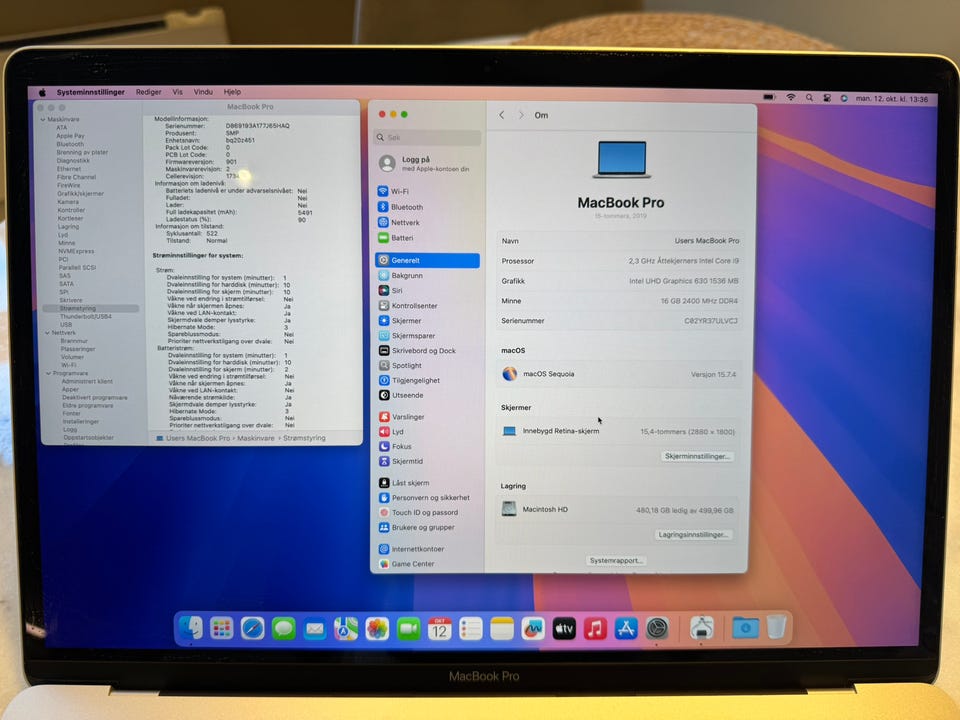This screenshot has height=720, width=960.
Task: Open the Hjelp menu
Action: (232, 92)
